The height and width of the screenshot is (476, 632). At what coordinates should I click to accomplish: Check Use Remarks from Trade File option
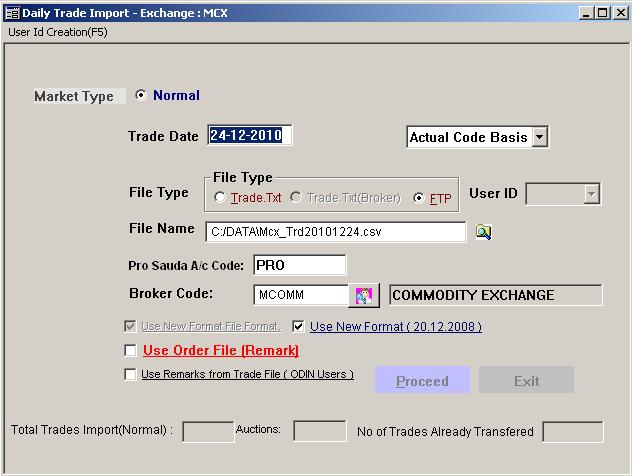pos(130,375)
